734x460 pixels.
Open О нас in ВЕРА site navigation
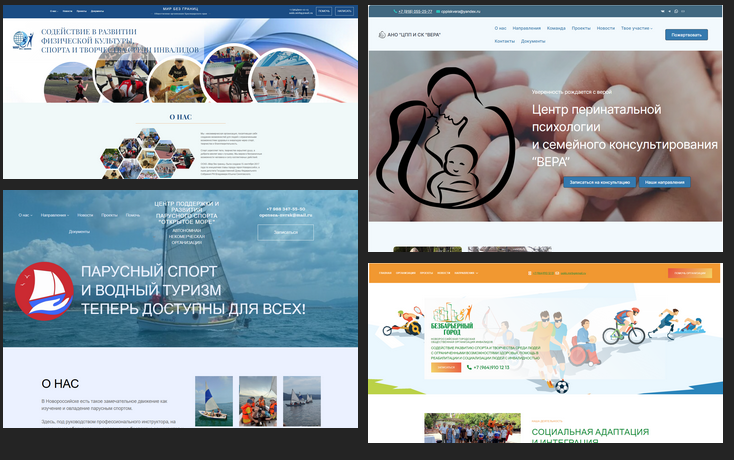point(500,29)
